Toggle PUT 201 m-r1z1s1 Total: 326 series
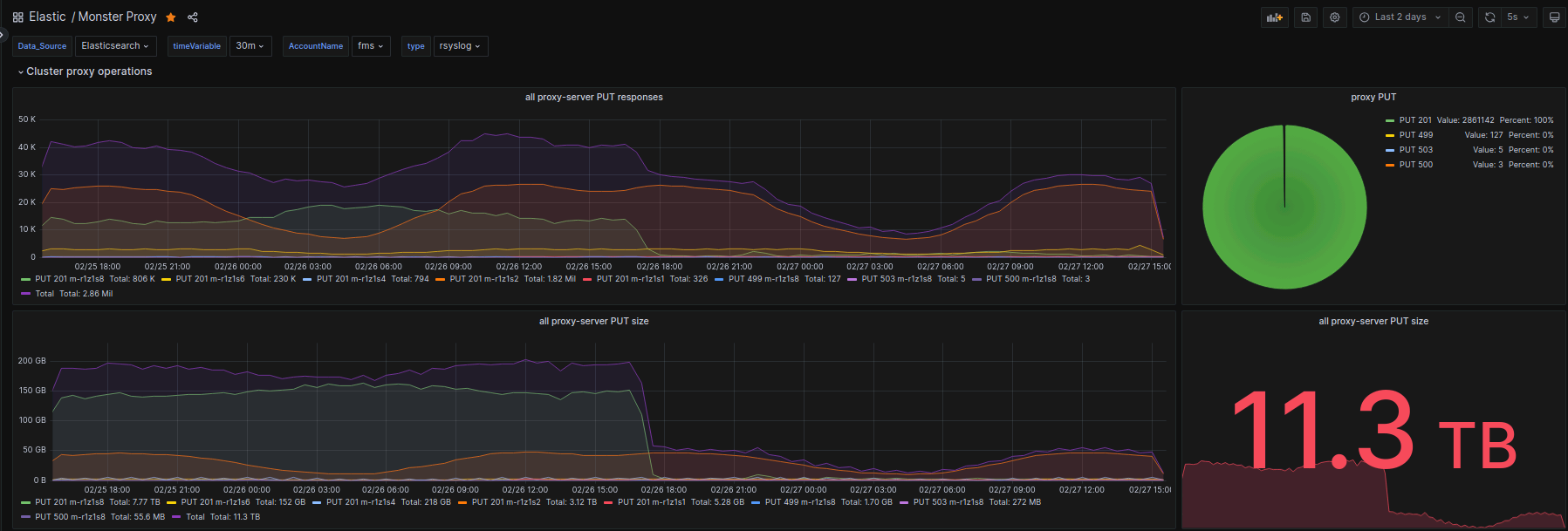Viewport: 1568px width, 531px height. [645, 279]
